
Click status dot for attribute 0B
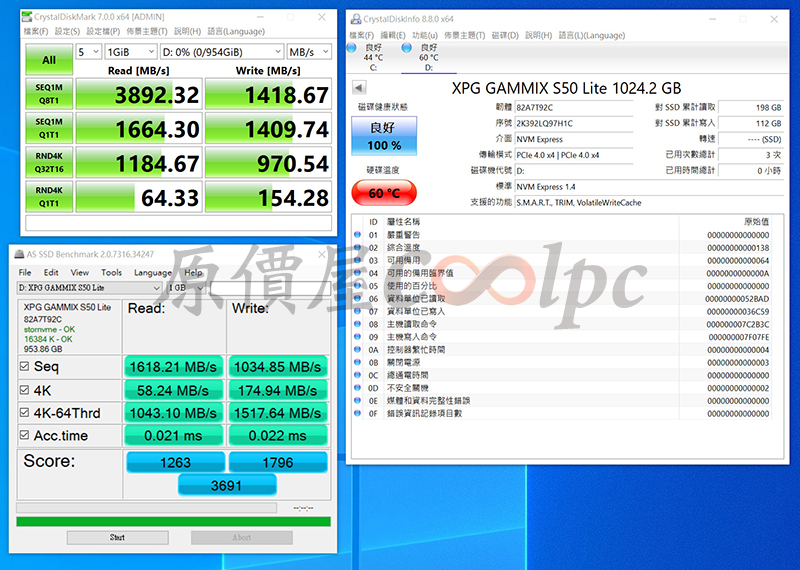pyautogui.click(x=357, y=363)
